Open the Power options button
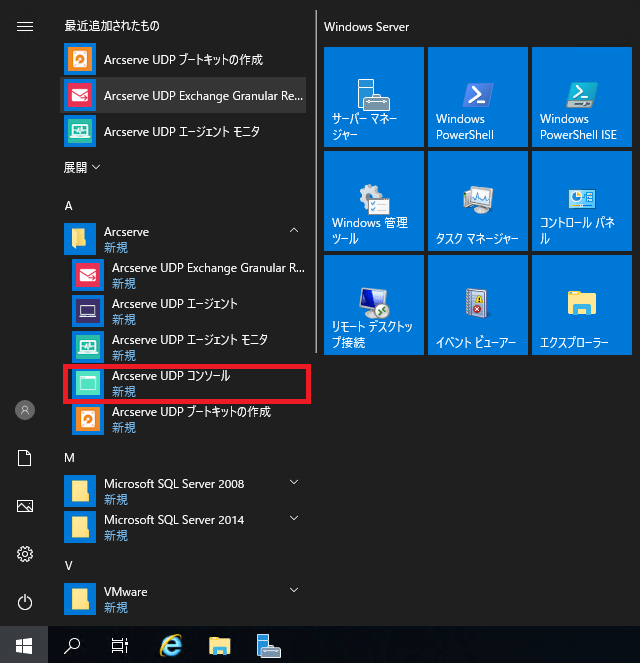 click(25, 602)
